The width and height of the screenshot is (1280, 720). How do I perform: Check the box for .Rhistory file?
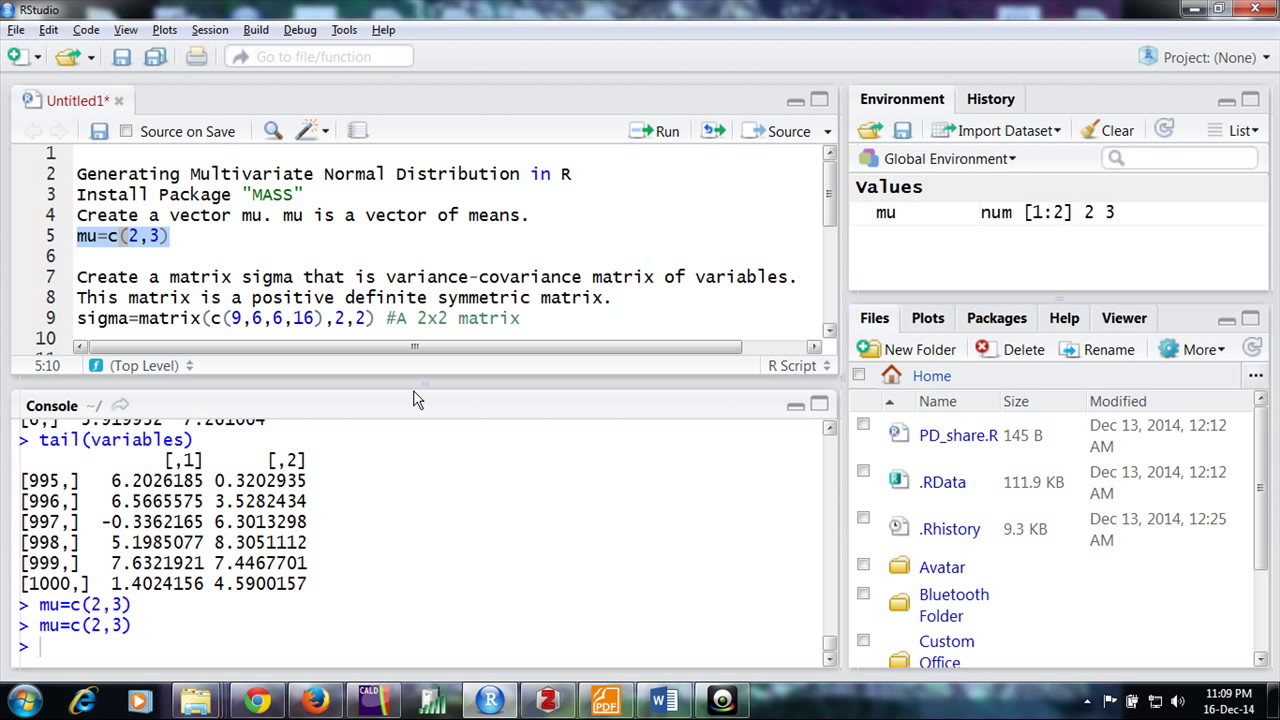tap(863, 518)
